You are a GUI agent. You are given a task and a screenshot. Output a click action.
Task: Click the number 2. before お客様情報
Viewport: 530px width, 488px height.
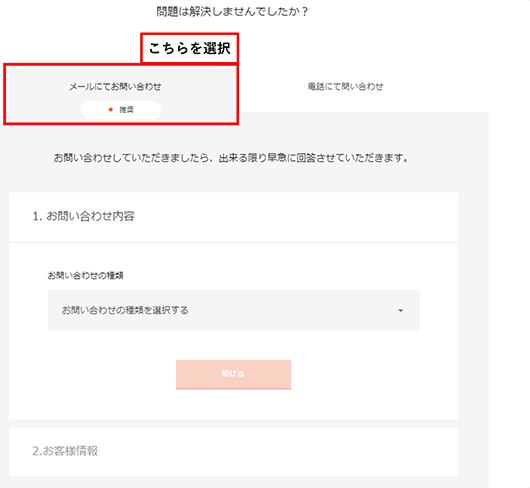tap(38, 452)
